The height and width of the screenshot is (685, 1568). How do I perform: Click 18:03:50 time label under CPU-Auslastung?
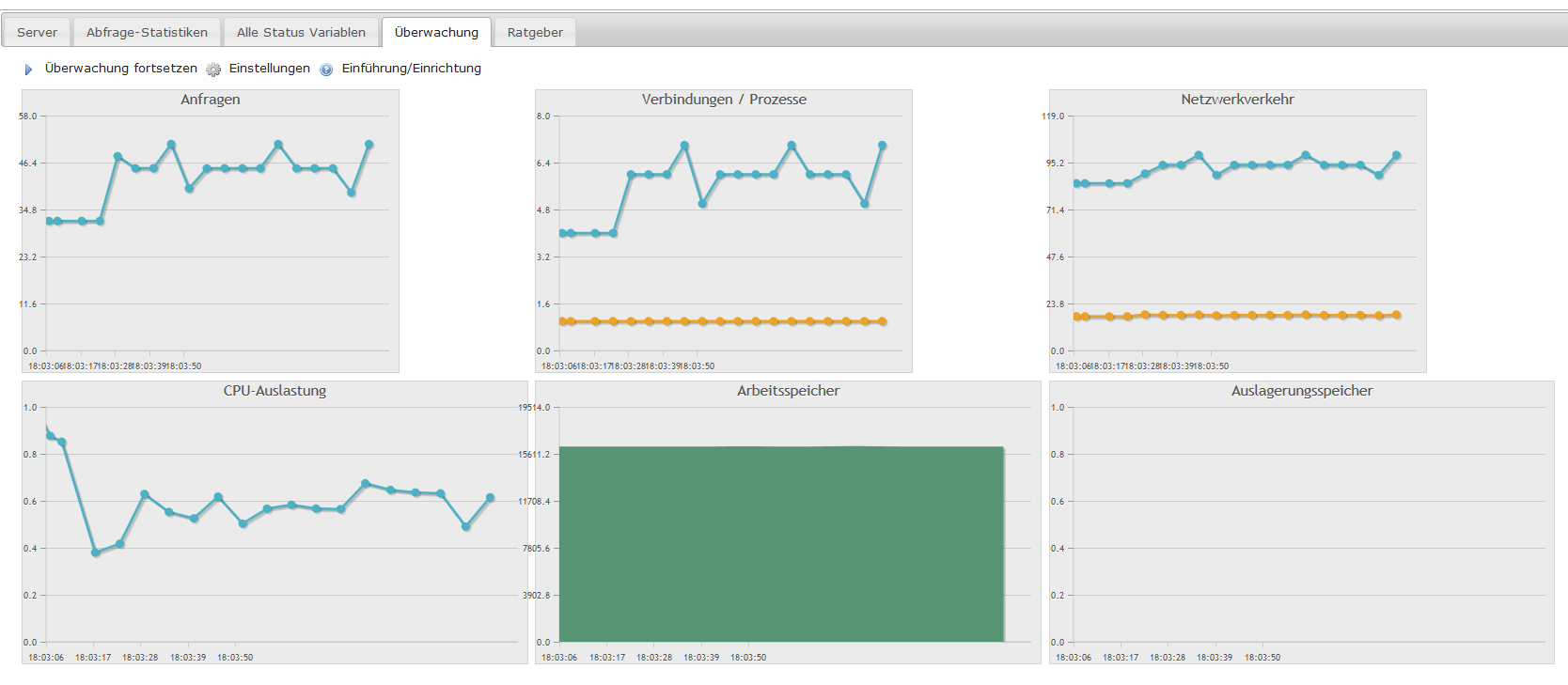tap(235, 658)
